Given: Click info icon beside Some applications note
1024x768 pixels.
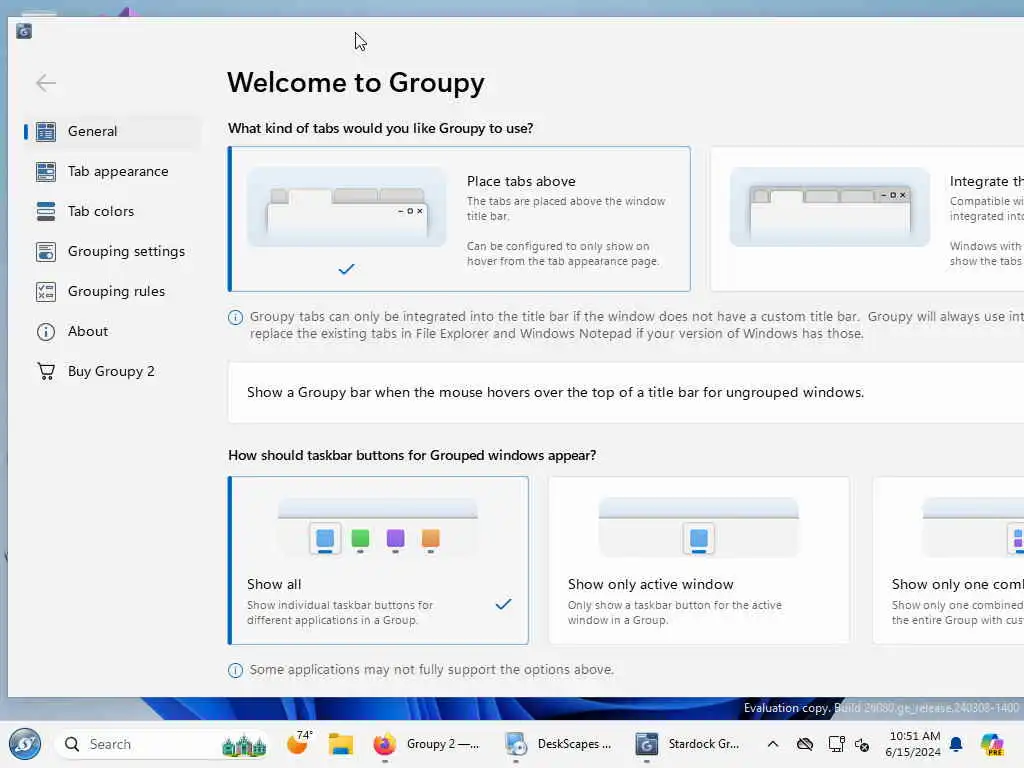Looking at the screenshot, I should click(x=235, y=670).
